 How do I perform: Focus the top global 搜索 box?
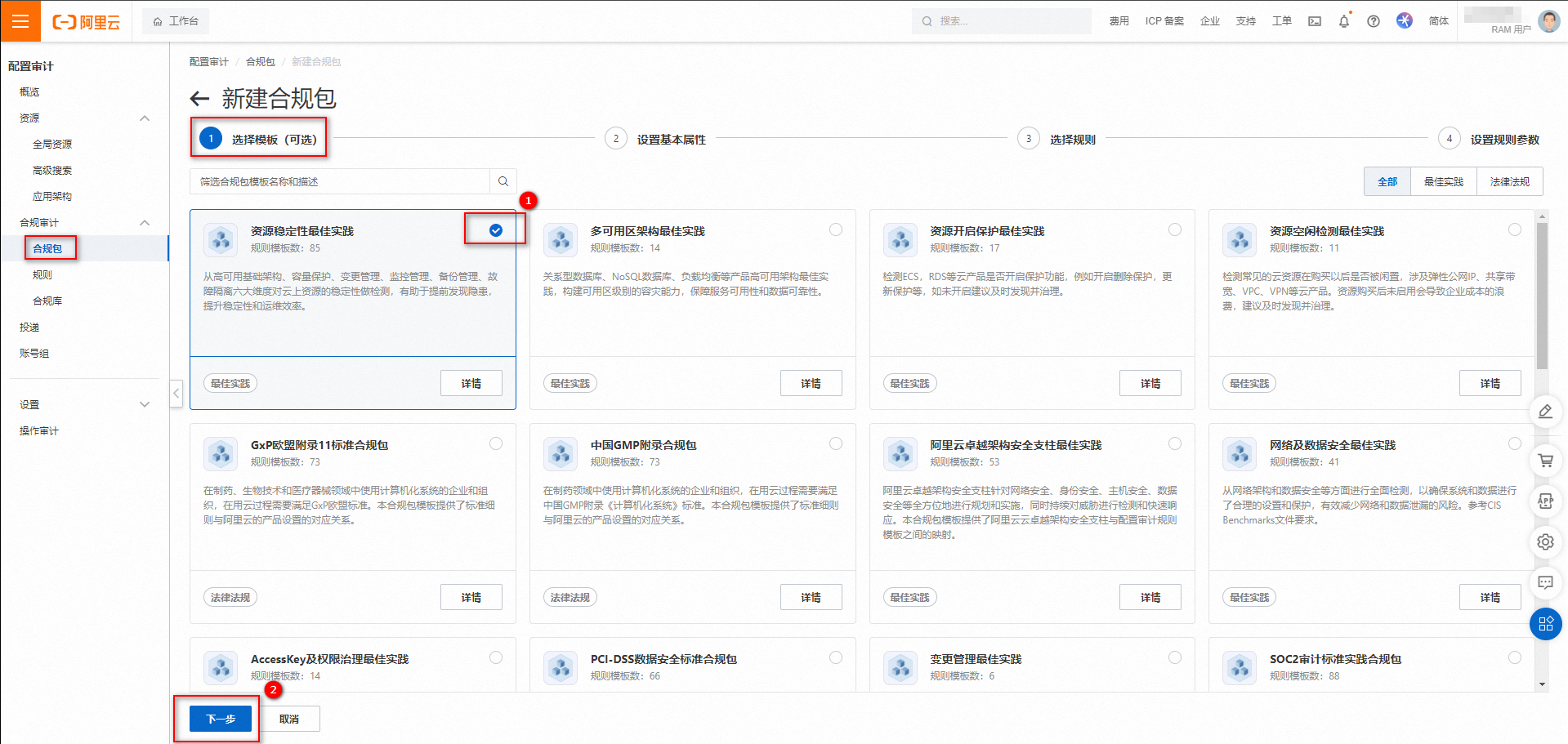coord(1001,21)
